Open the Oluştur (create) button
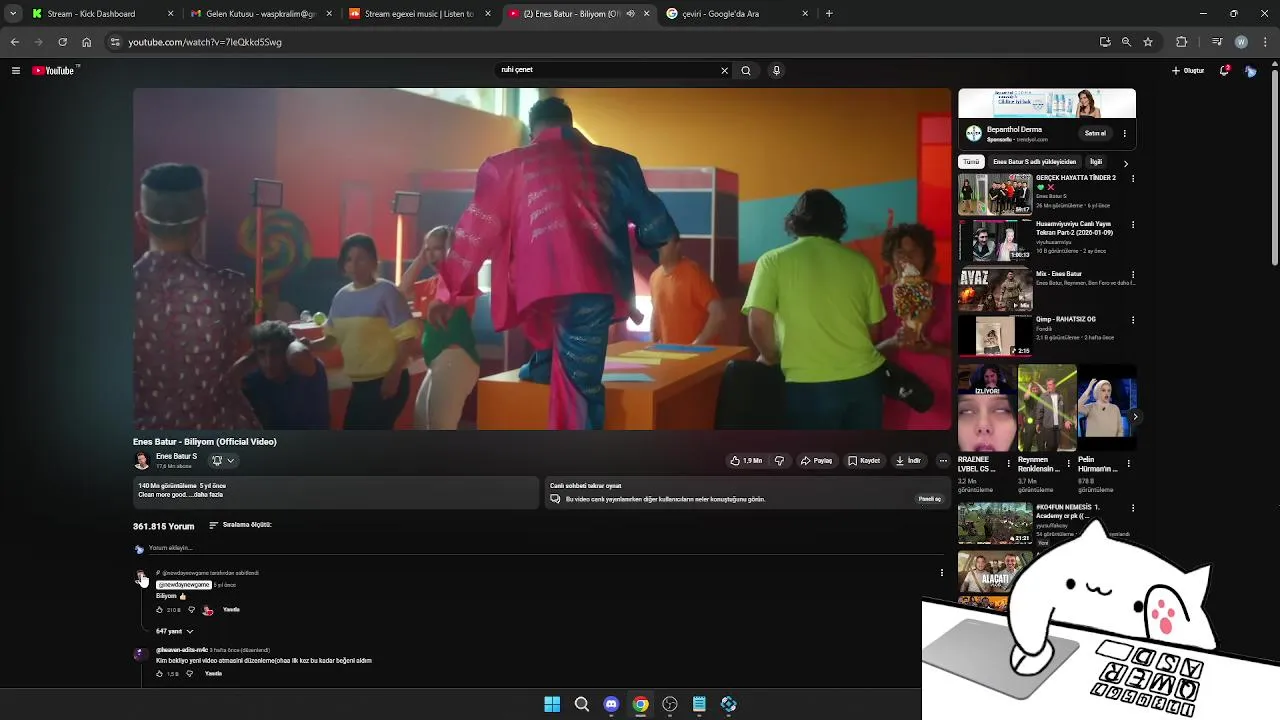This screenshot has height=720, width=1280. click(1188, 71)
